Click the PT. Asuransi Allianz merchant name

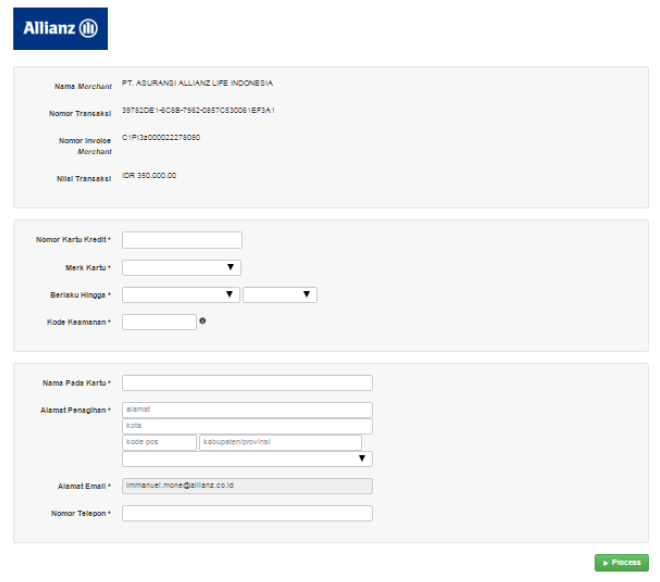pyautogui.click(x=197, y=83)
